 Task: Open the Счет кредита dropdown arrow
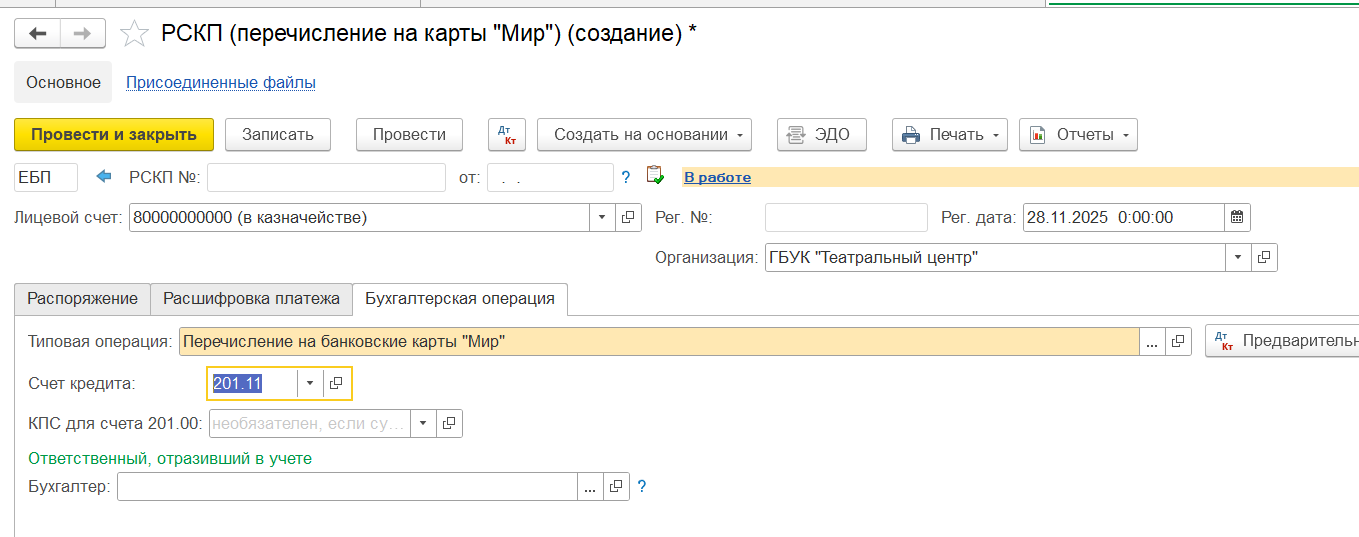coord(310,383)
